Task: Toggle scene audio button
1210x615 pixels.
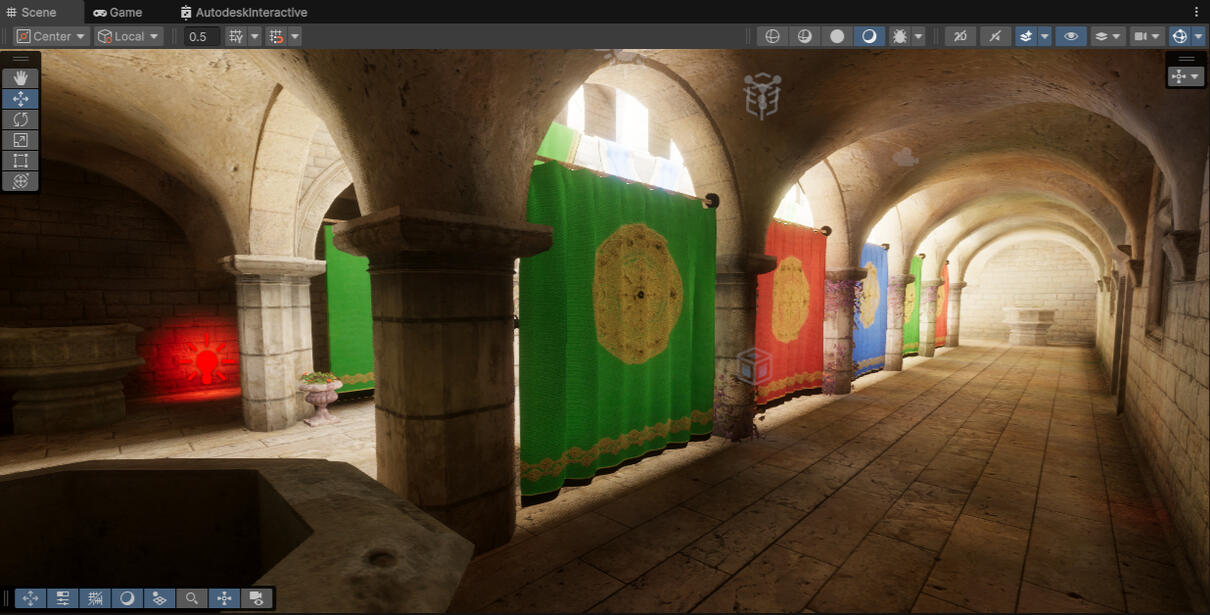Action: click(994, 36)
